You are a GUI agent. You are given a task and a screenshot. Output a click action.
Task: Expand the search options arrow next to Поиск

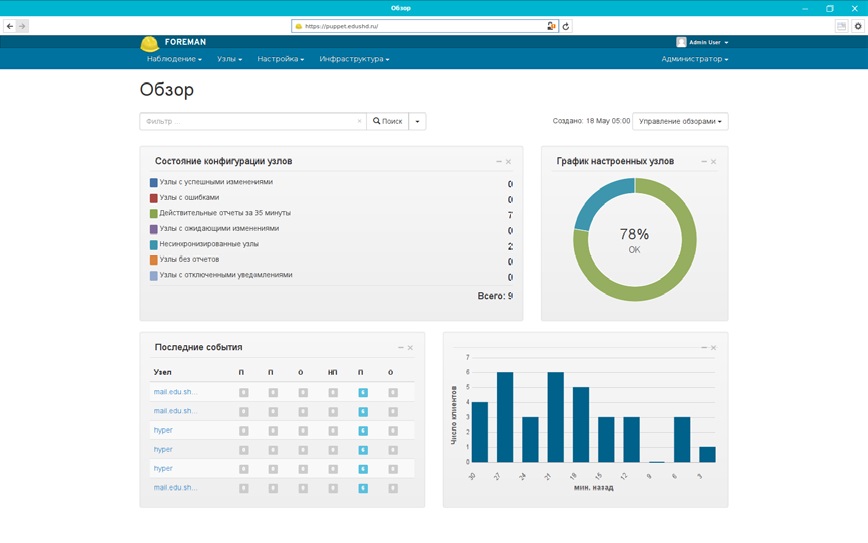click(417, 121)
